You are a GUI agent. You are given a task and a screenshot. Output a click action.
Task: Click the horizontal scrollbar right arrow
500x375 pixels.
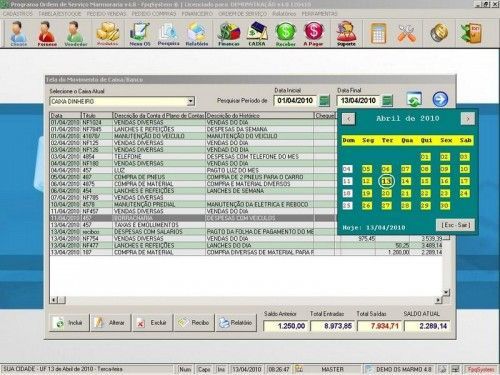(x=438, y=300)
